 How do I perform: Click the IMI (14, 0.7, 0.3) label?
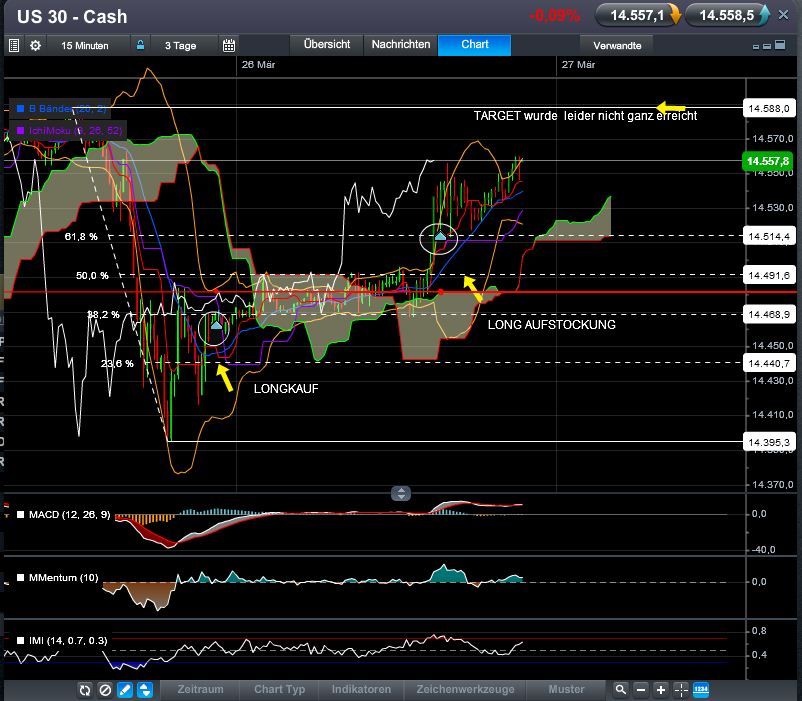68,640
